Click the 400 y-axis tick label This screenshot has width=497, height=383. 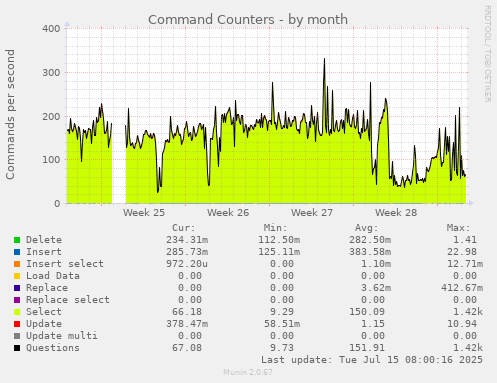pos(51,29)
